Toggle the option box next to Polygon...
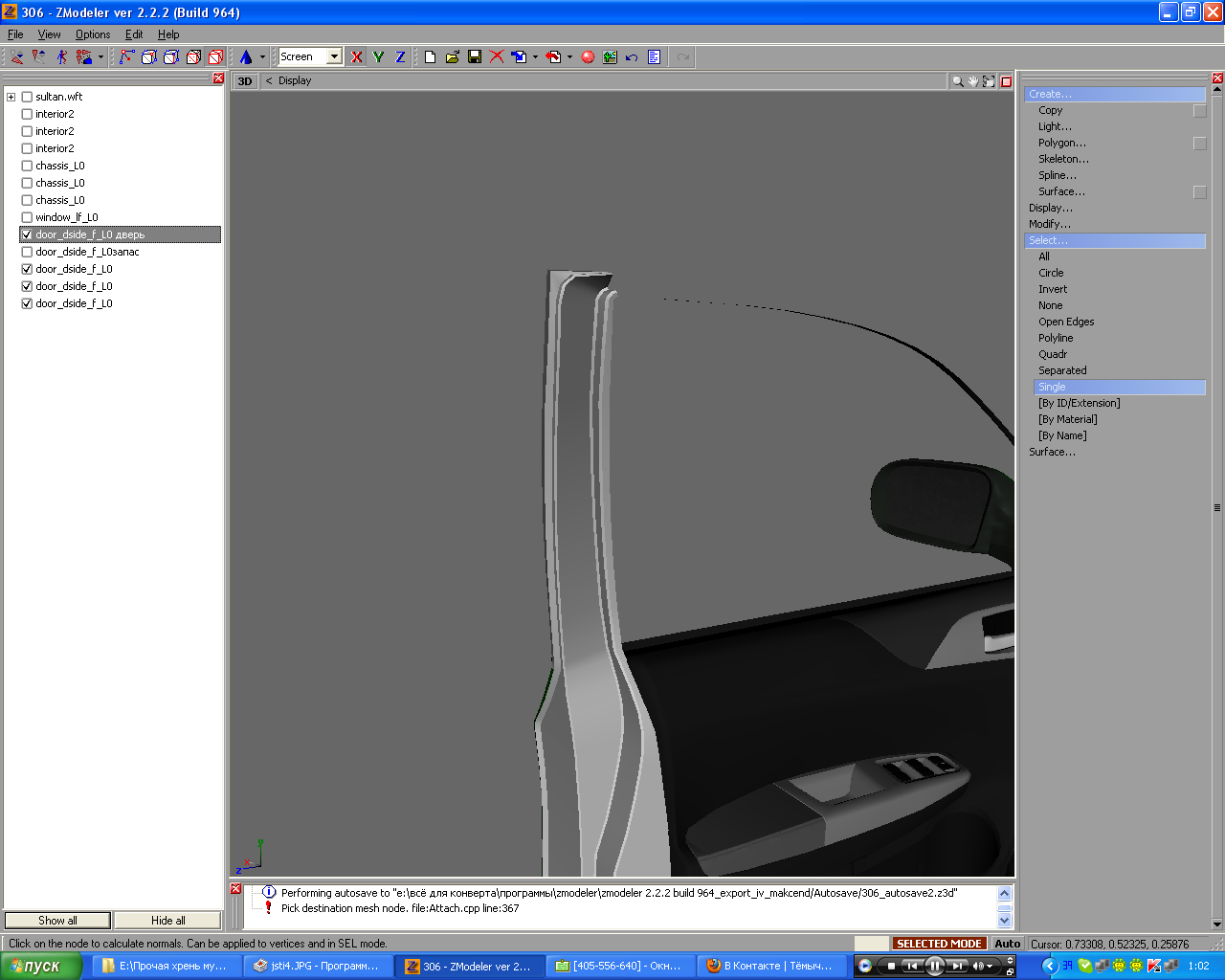1225x980 pixels. coord(1199,144)
